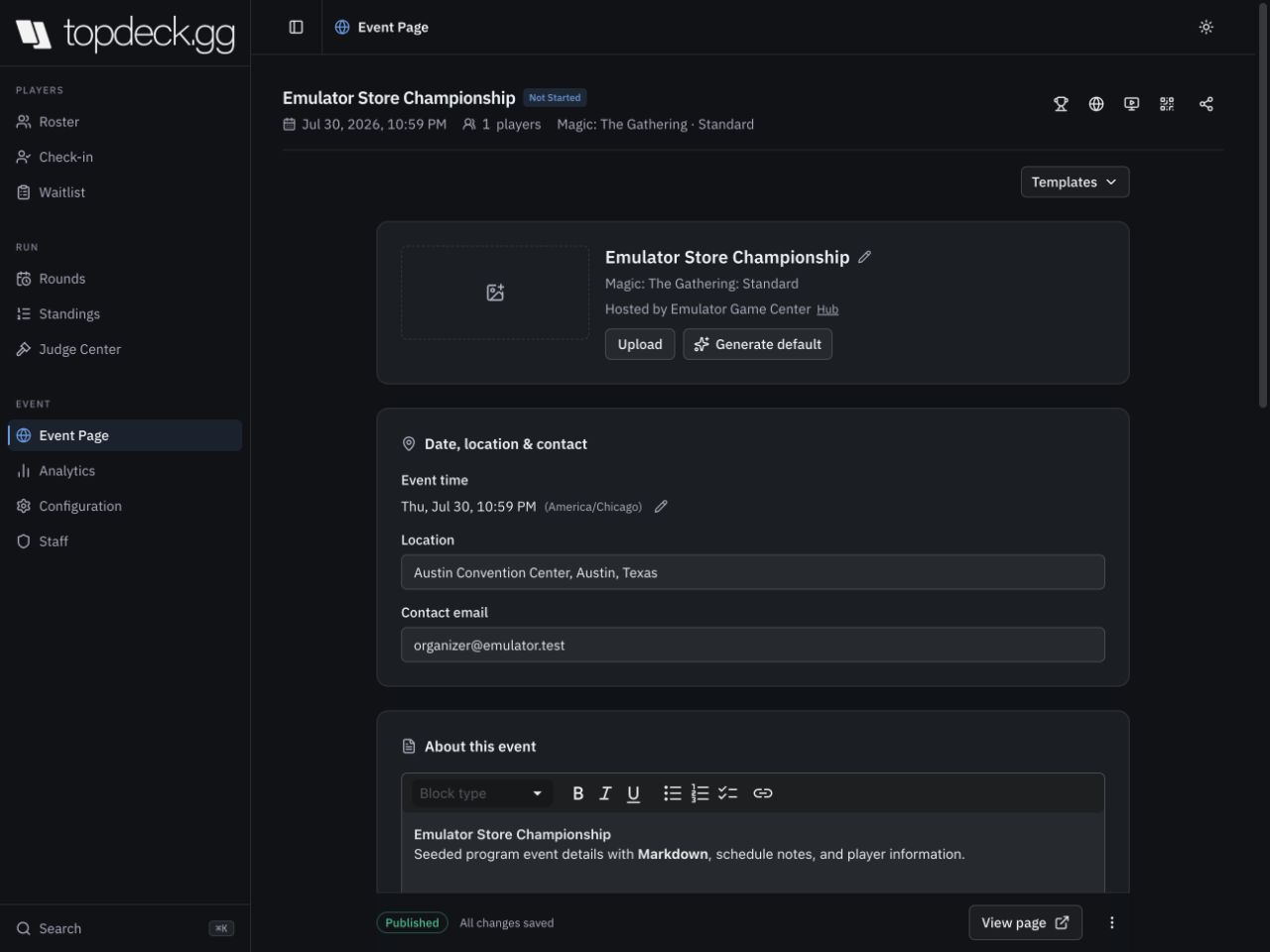The height and width of the screenshot is (952, 1270).
Task: Click the View page button
Action: tap(1025, 923)
